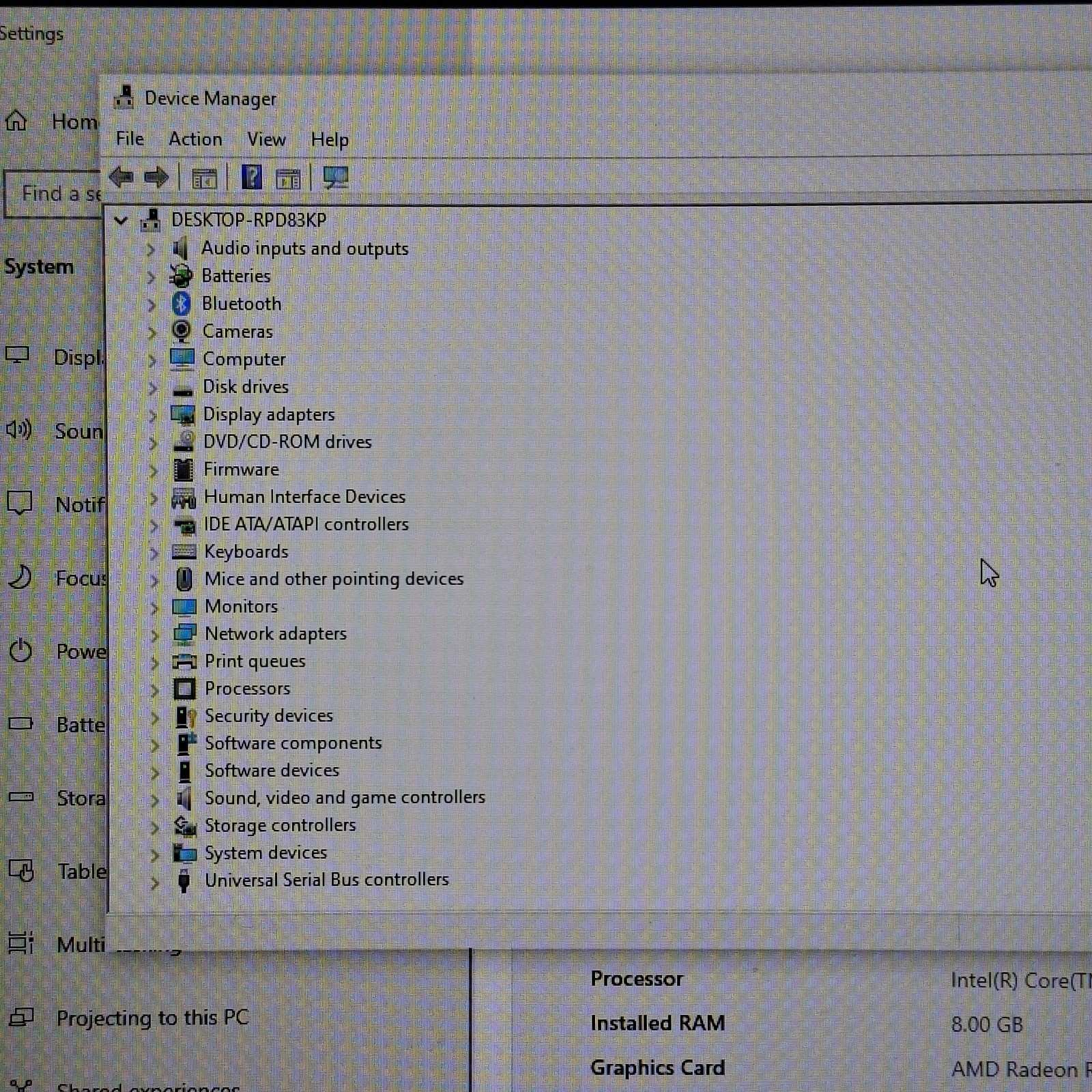Select the Computer category icon
The height and width of the screenshot is (1092, 1092).
[182, 359]
